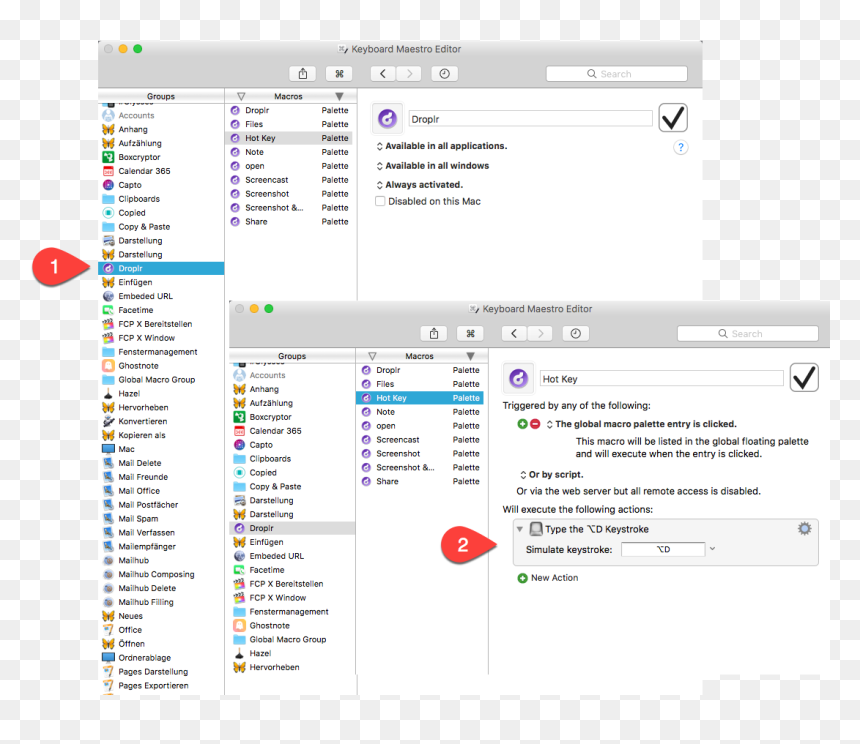Click the Droplr group name field
The image size is (860, 744).
pyautogui.click(x=530, y=119)
